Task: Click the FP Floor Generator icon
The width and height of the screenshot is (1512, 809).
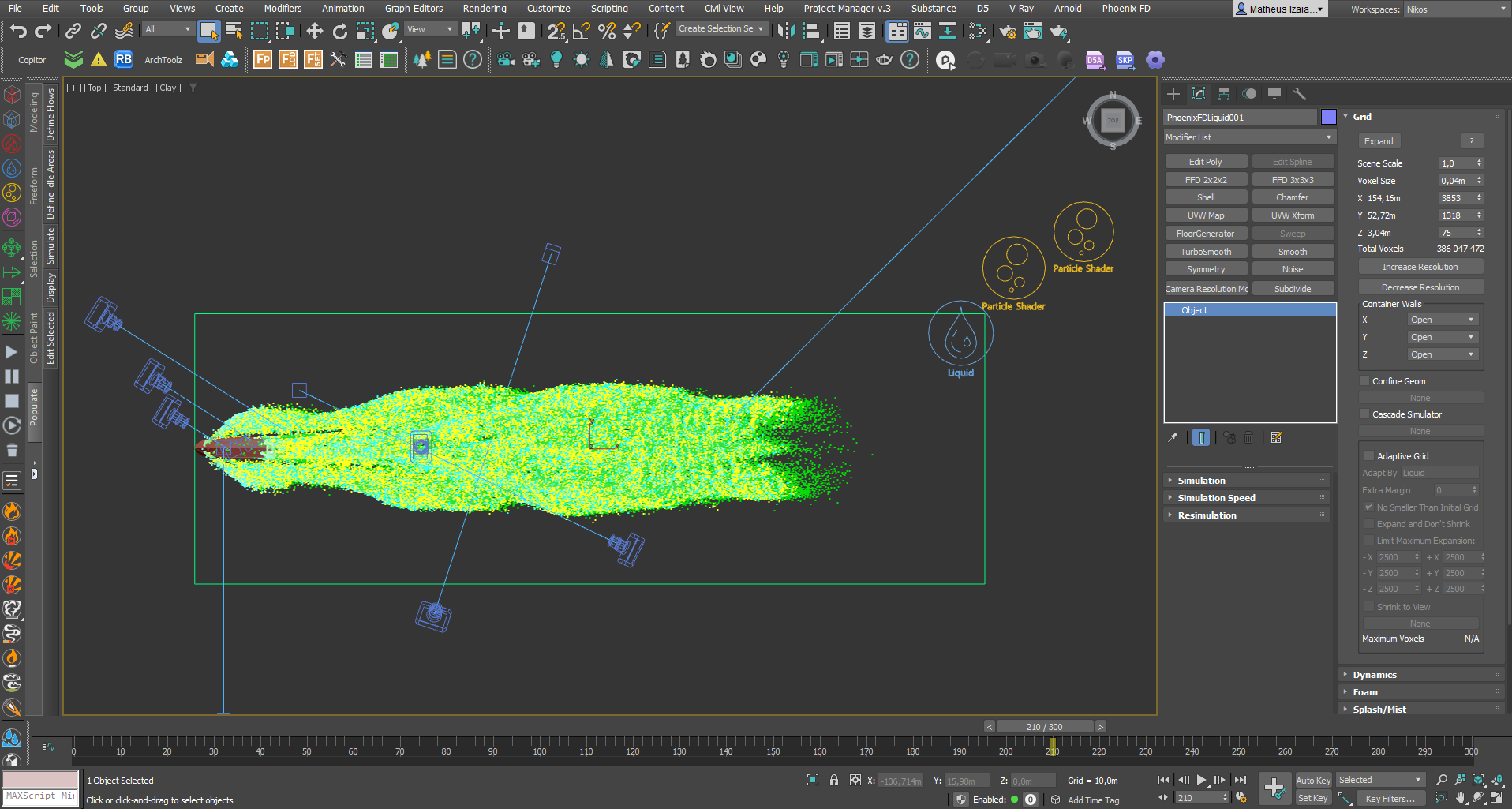Action: pyautogui.click(x=263, y=59)
